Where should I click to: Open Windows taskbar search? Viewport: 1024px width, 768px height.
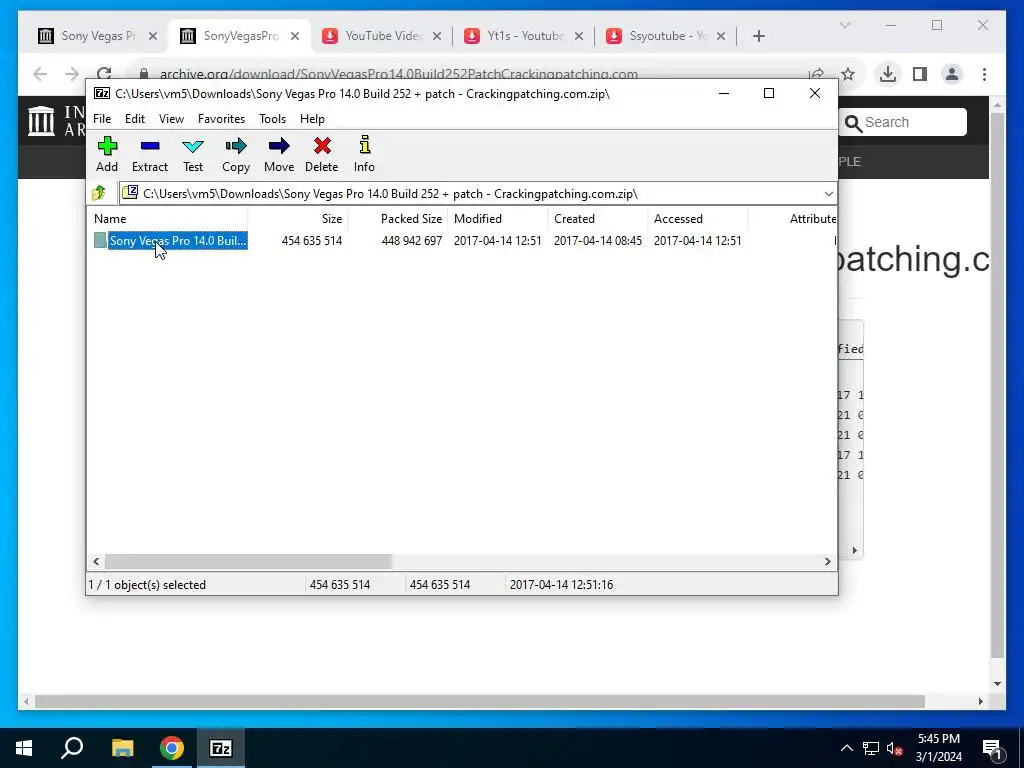tap(72, 748)
